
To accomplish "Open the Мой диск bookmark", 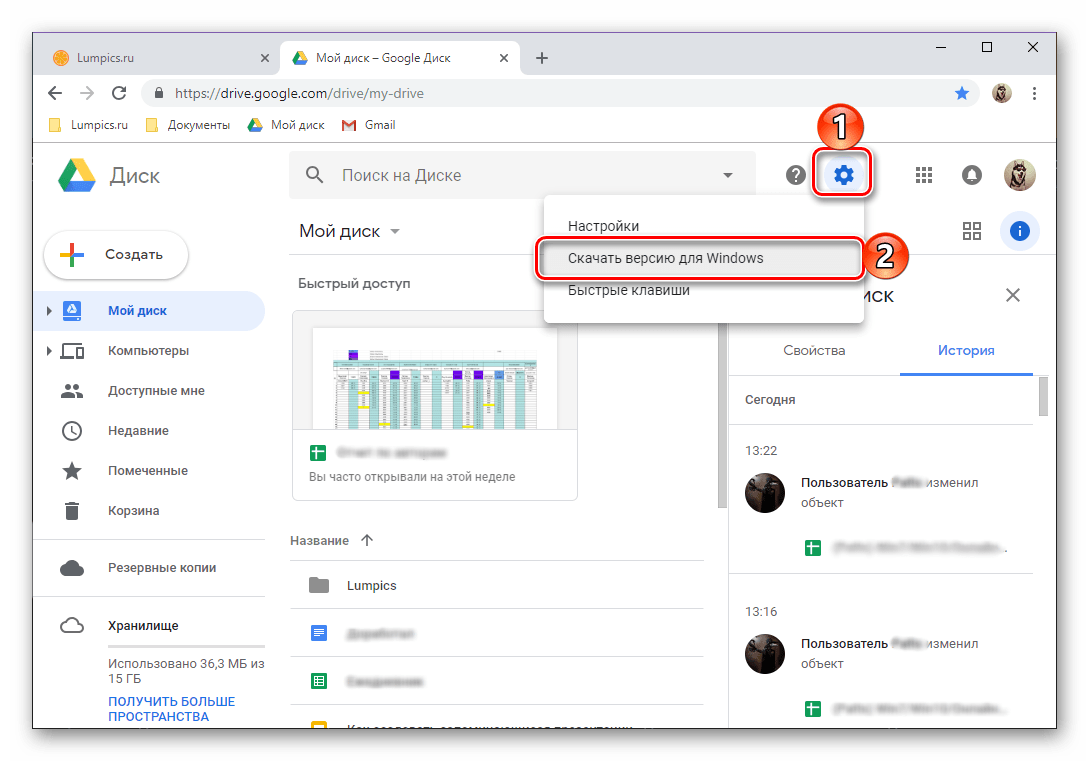I will click(x=286, y=125).
